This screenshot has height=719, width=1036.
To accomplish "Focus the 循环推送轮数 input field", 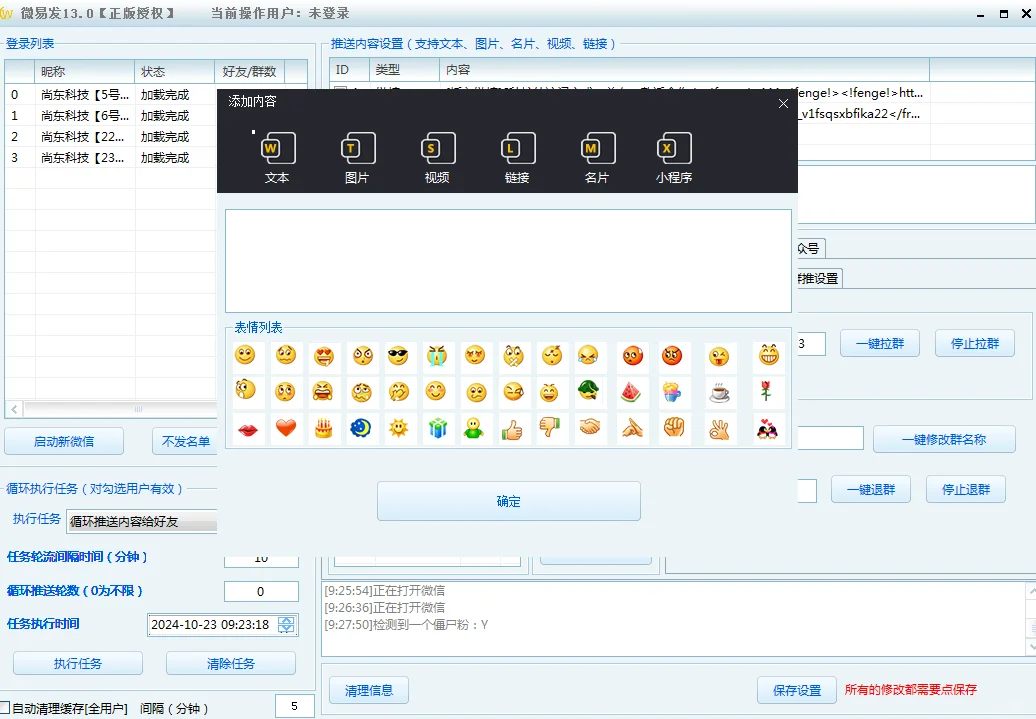I will point(261,591).
